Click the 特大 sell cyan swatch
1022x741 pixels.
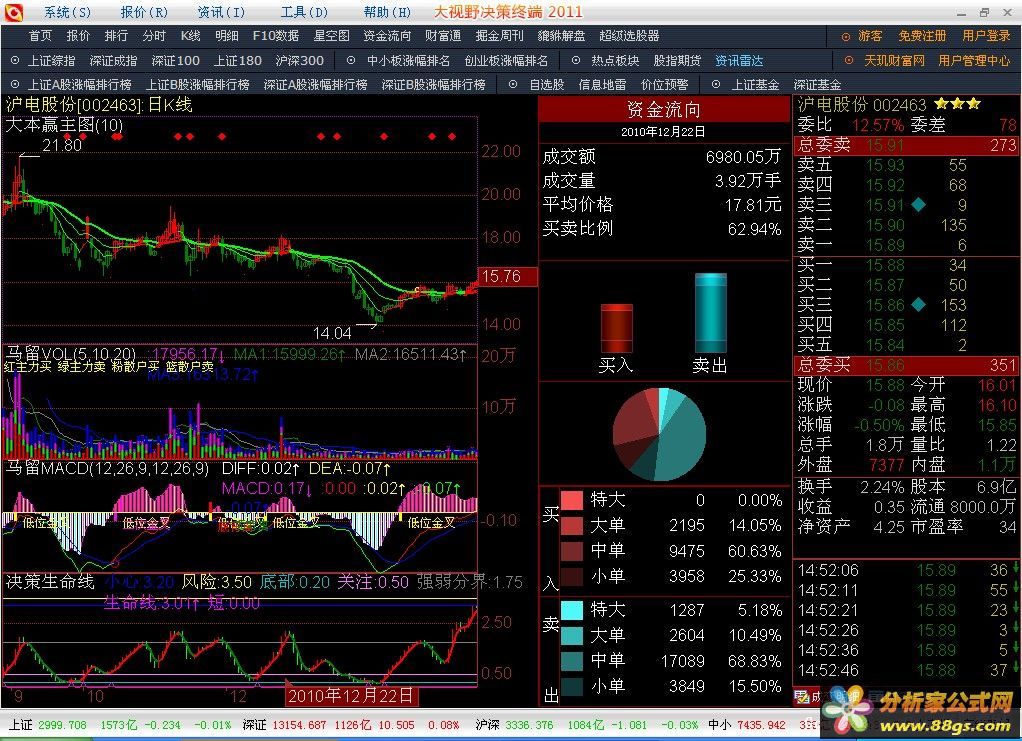coord(572,610)
